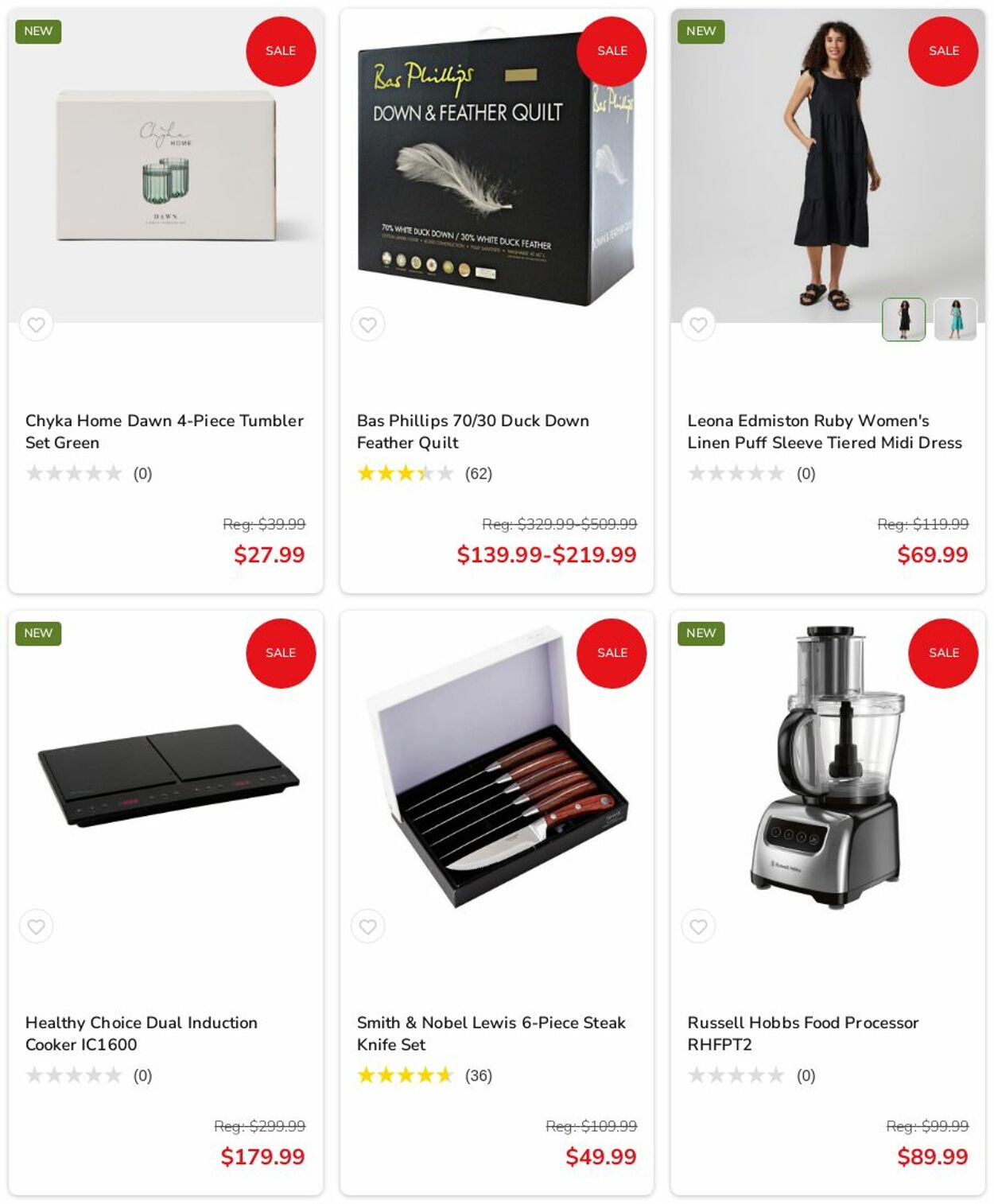Image resolution: width=994 pixels, height=1204 pixels.
Task: Select the teal dress color swatch
Action: pos(955,320)
